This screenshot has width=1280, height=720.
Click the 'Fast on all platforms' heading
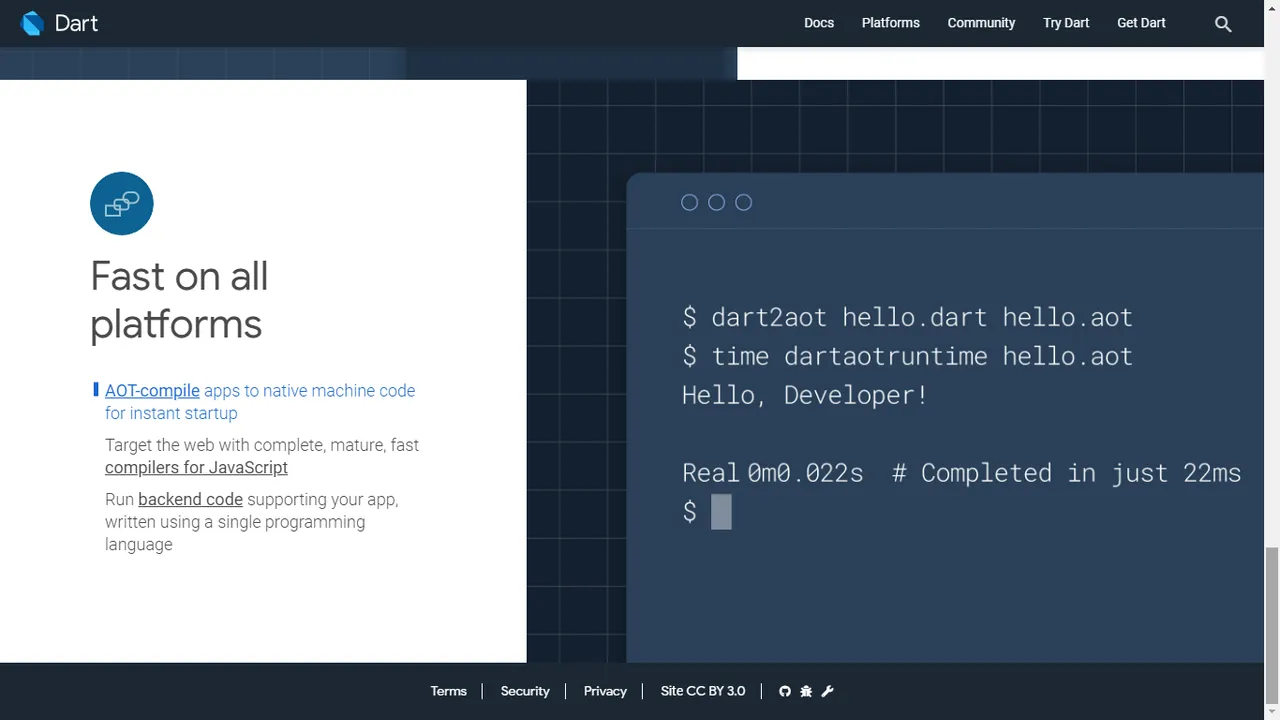(x=179, y=300)
